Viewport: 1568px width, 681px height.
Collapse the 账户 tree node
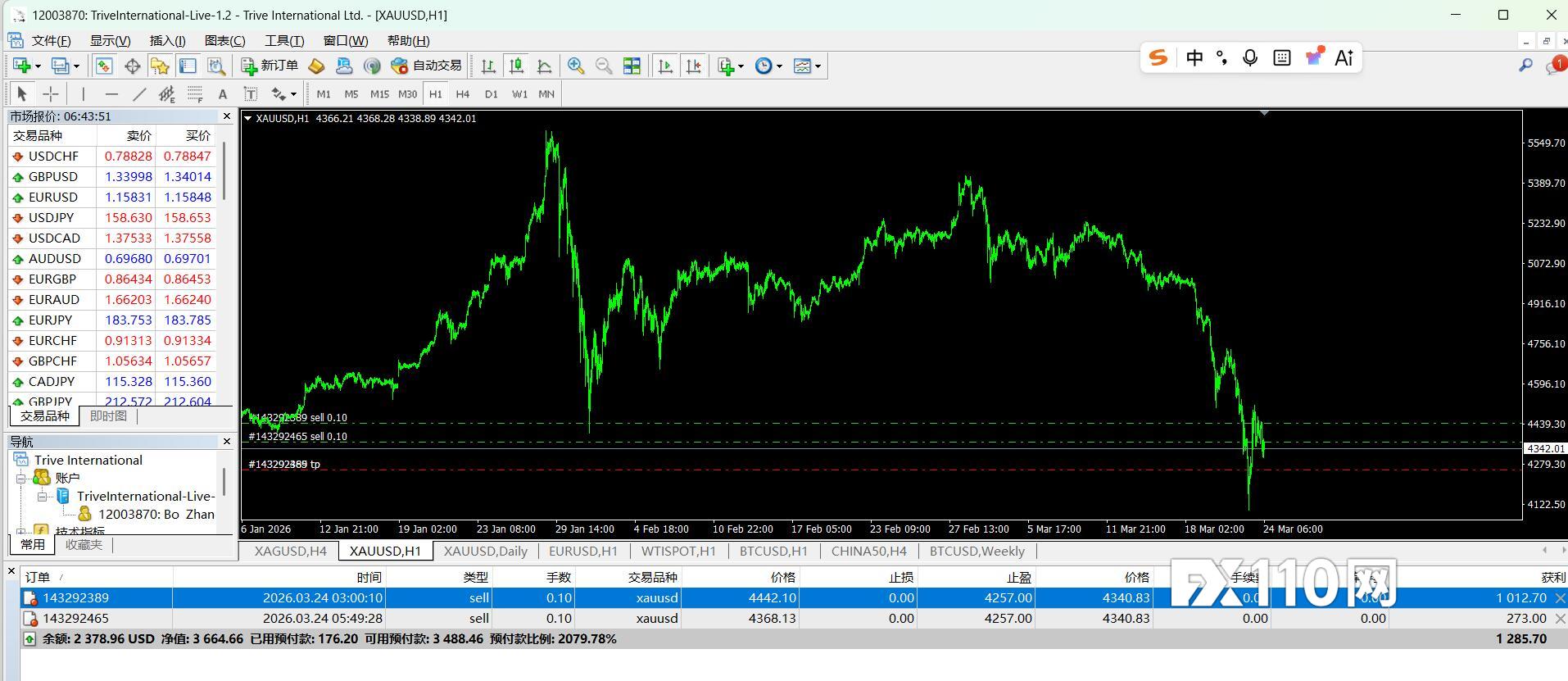tap(21, 479)
